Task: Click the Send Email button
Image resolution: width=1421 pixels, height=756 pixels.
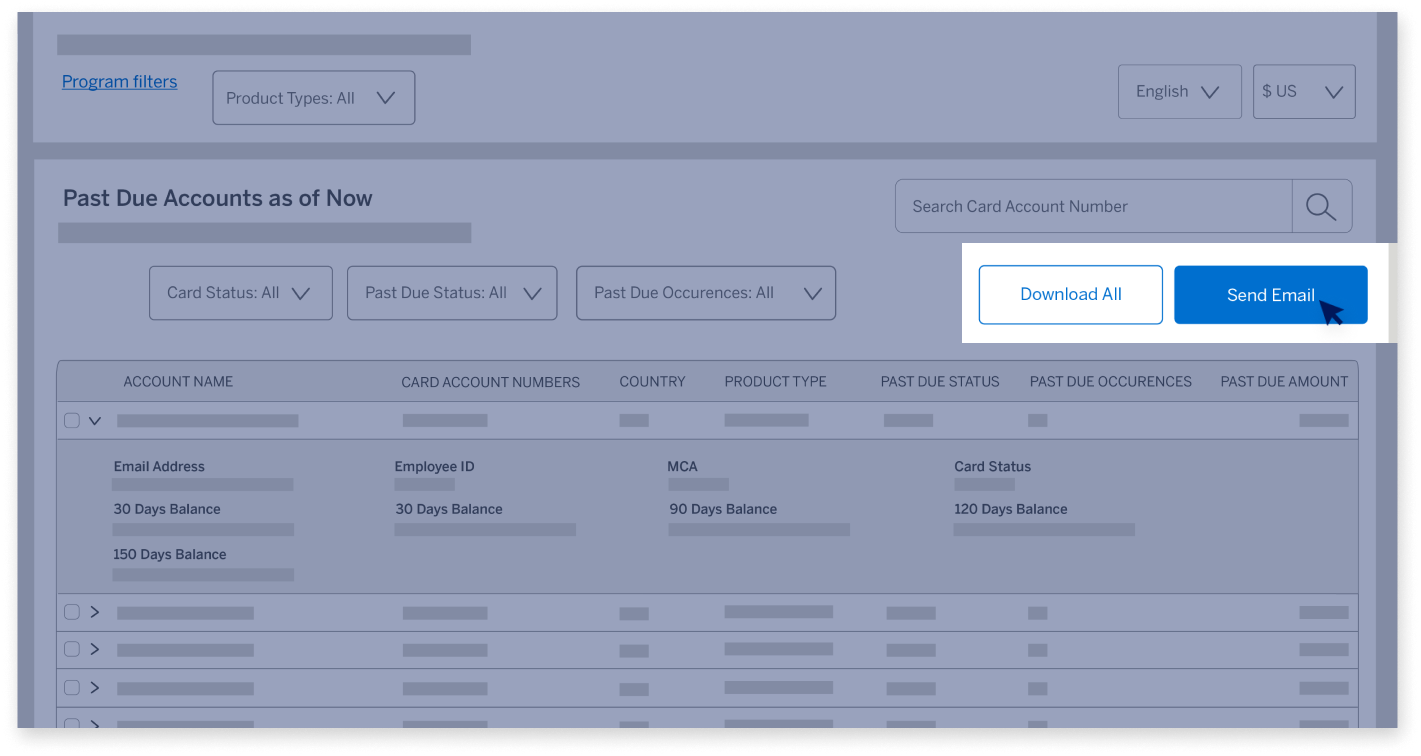Action: coord(1270,294)
